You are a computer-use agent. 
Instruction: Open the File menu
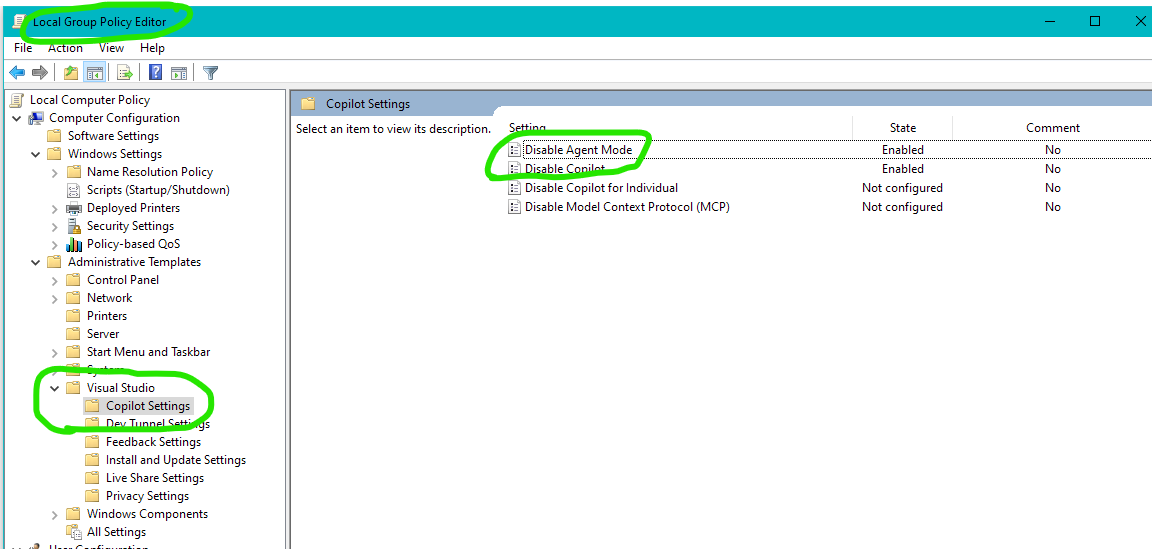(x=23, y=48)
